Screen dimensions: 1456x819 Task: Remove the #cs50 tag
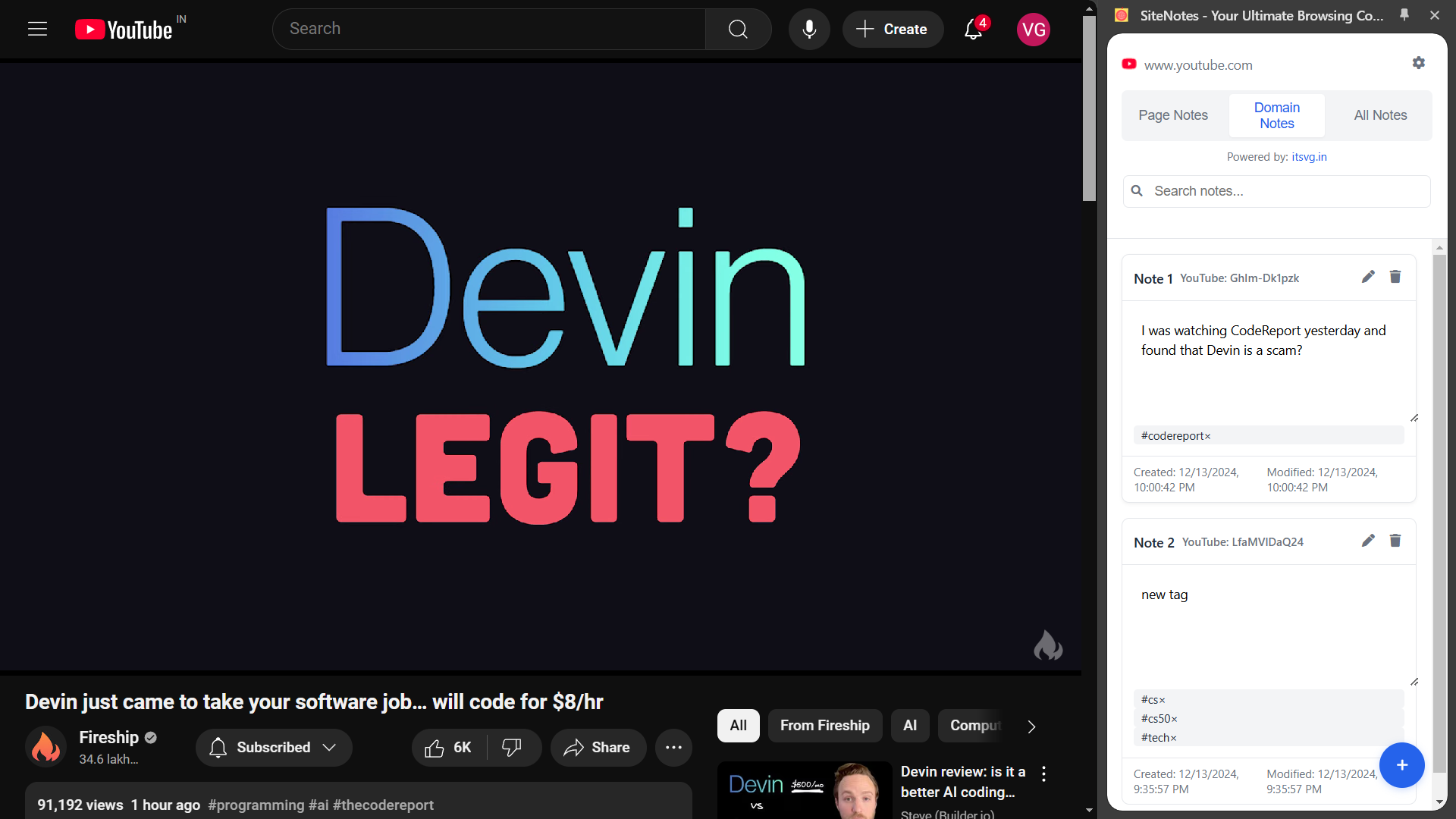pyautogui.click(x=1174, y=720)
